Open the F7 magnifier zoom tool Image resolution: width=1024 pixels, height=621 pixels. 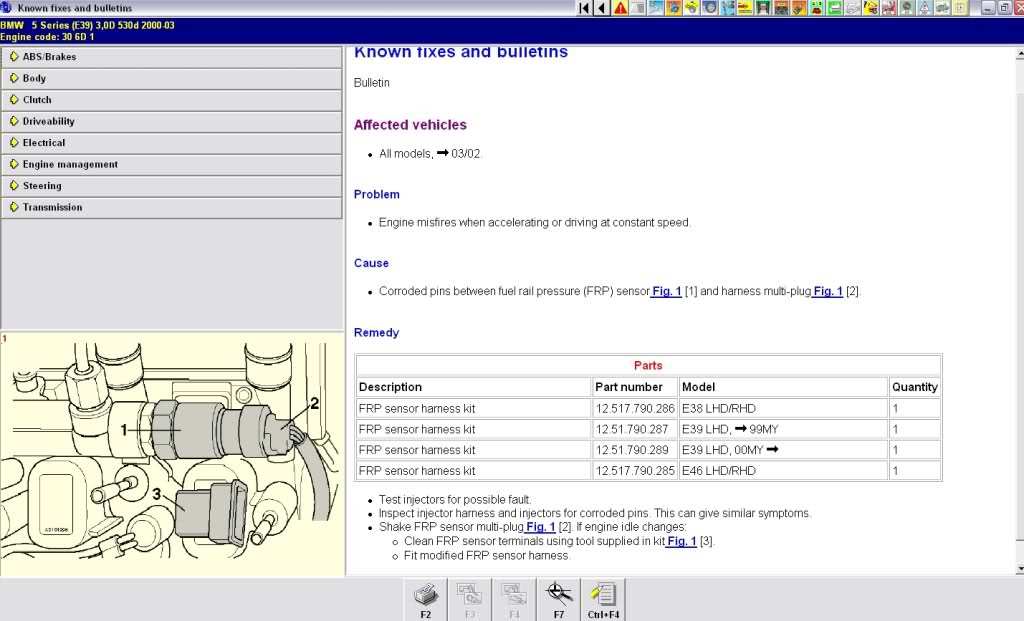[559, 597]
